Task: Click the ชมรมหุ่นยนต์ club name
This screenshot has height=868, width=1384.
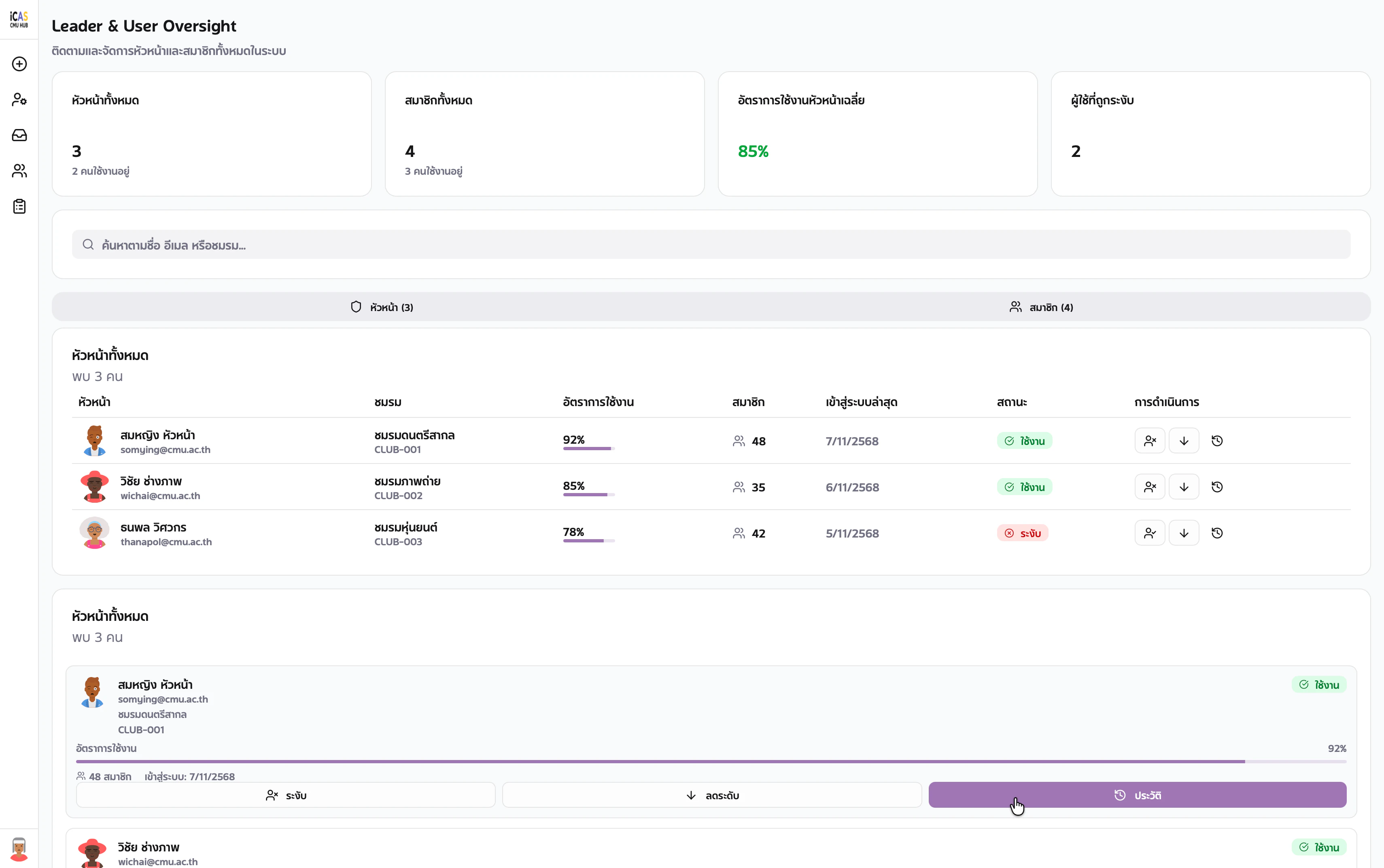Action: pos(406,527)
